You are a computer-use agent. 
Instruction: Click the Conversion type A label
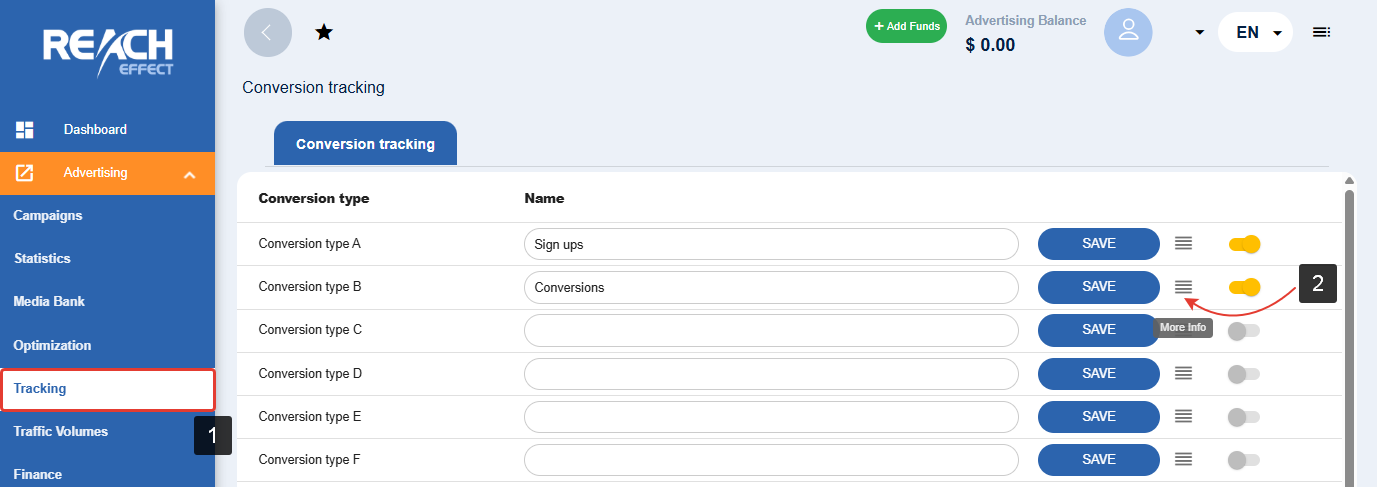coord(309,243)
